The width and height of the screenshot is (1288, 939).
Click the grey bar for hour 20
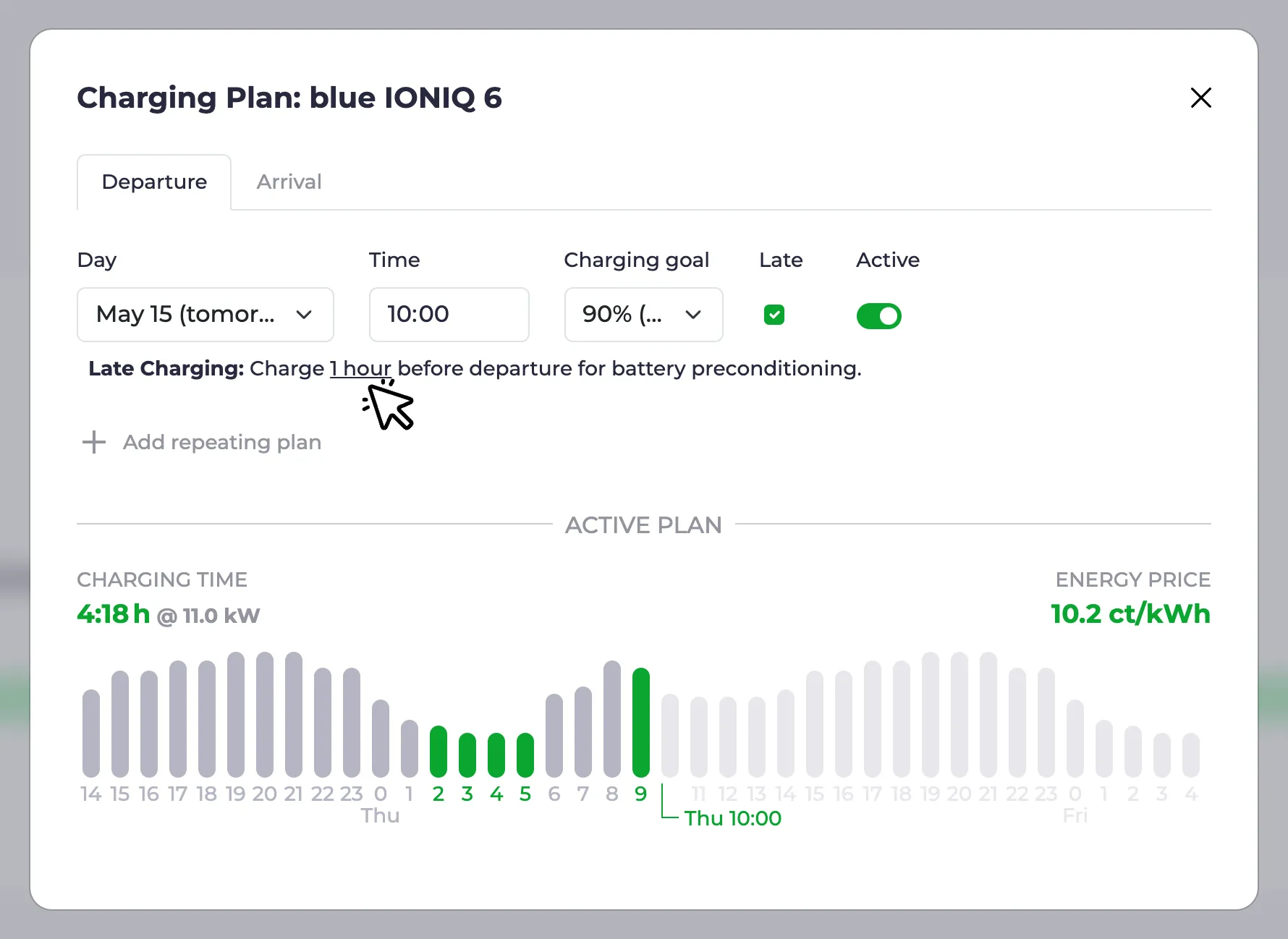tap(264, 714)
